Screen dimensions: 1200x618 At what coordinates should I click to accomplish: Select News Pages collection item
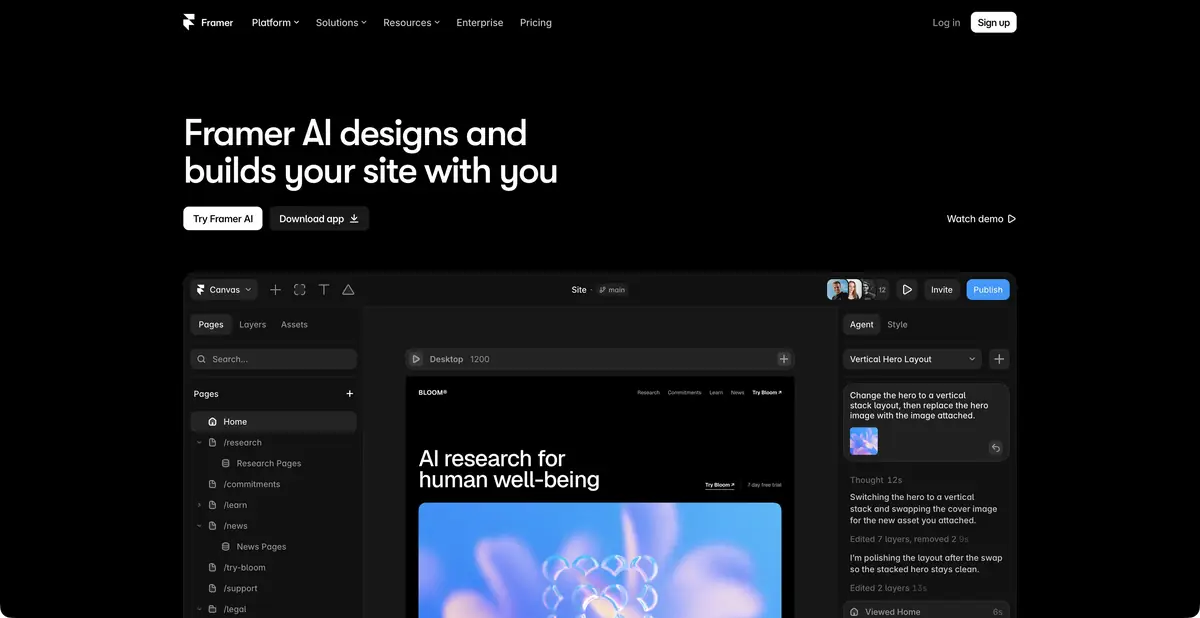tap(261, 548)
